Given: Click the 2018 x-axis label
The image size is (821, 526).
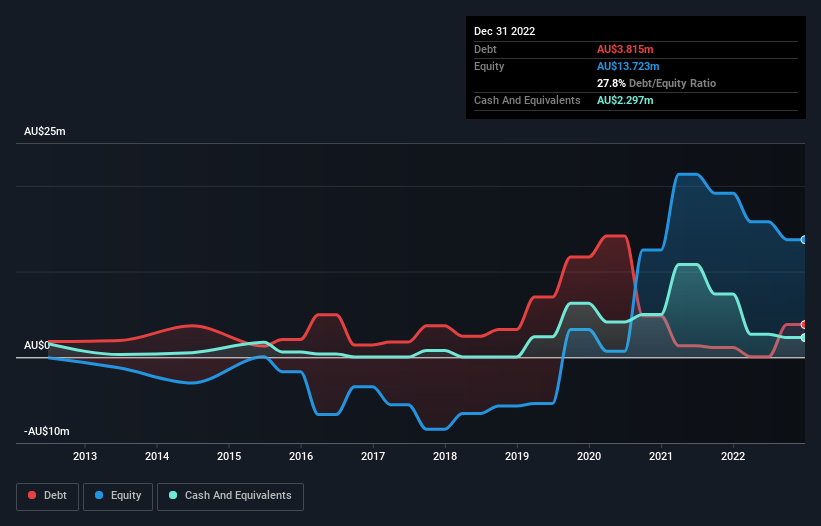Looking at the screenshot, I should point(445,456).
